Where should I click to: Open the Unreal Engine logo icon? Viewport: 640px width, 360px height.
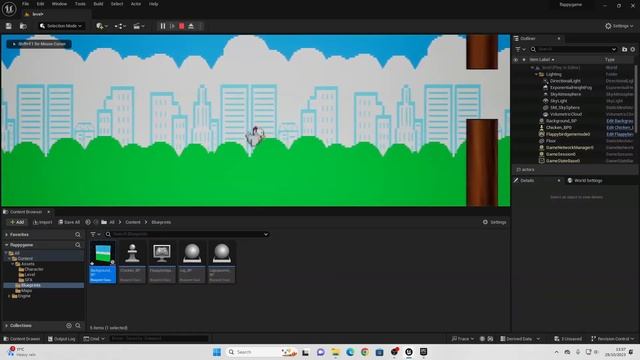pos(9,9)
